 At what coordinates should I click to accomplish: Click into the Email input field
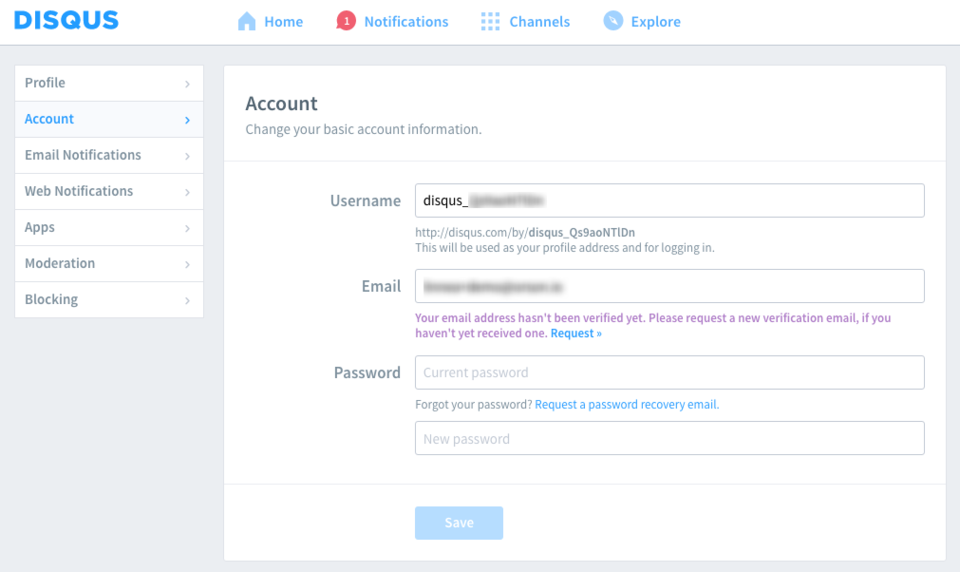pyautogui.click(x=670, y=286)
